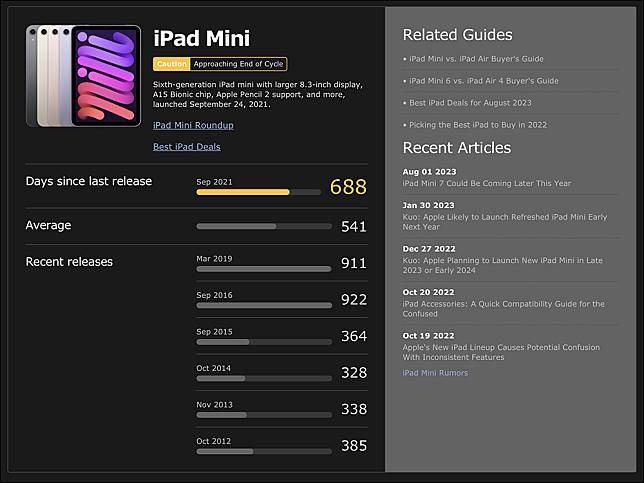The width and height of the screenshot is (644, 483).
Task: Click the Oct 2014 release bar
Action: (x=264, y=379)
